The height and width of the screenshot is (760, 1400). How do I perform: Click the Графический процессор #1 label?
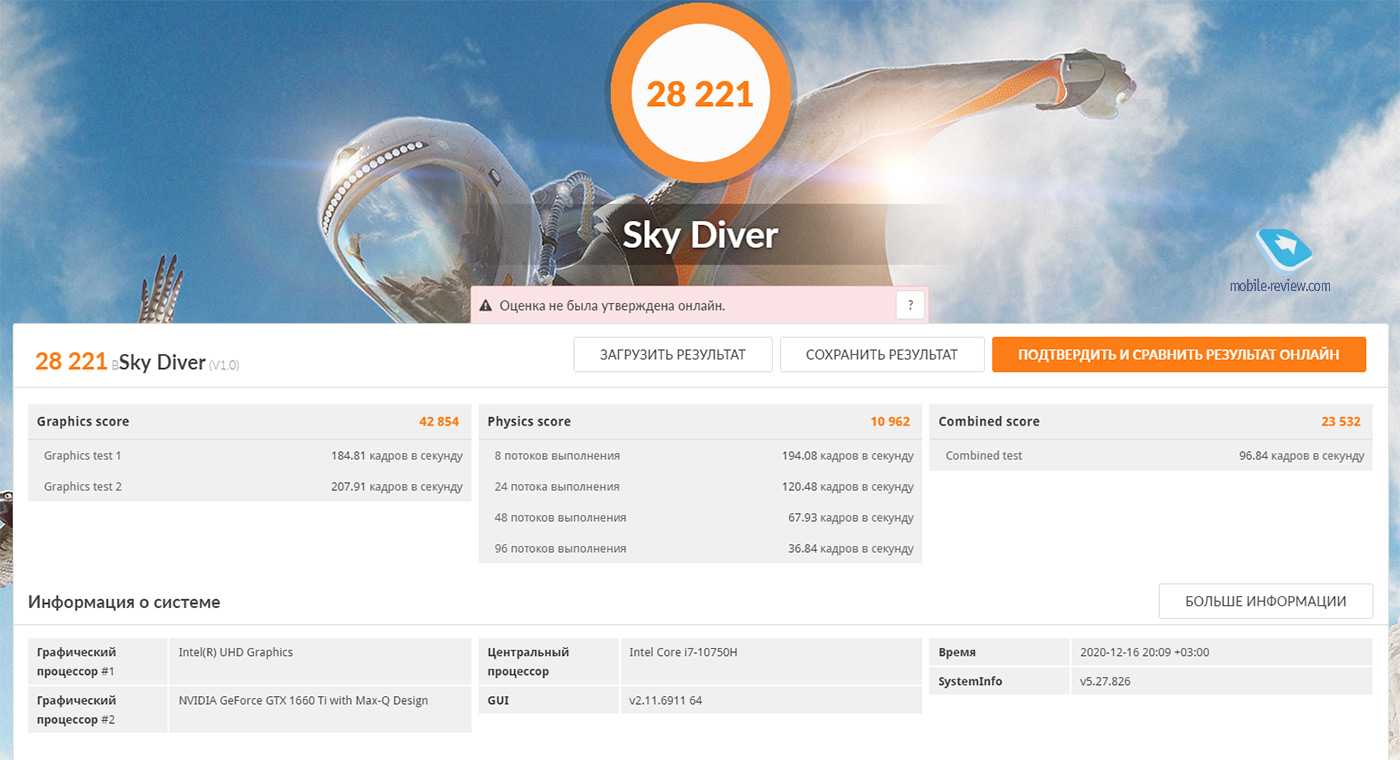(98, 661)
